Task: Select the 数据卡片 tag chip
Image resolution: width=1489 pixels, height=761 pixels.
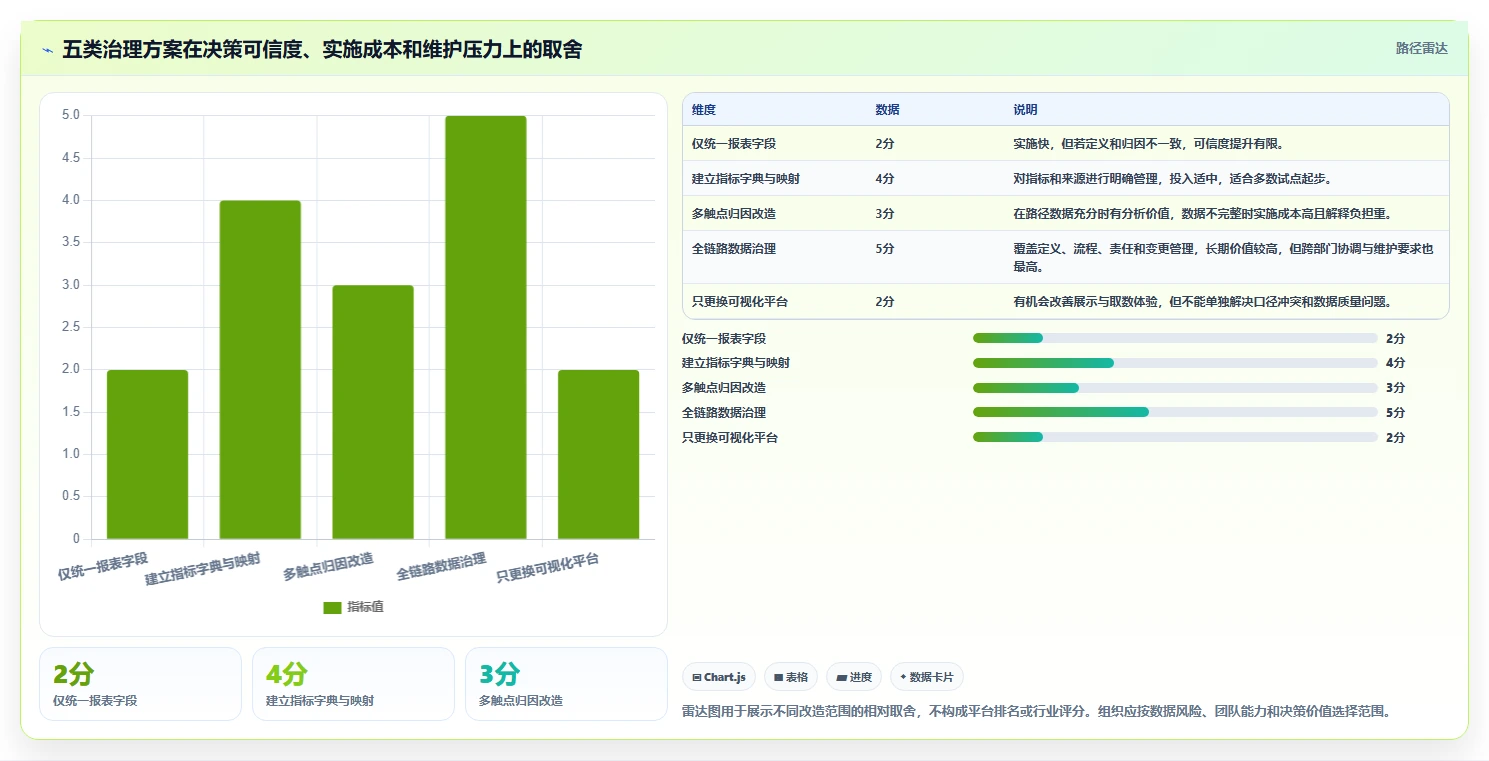Action: [x=926, y=677]
